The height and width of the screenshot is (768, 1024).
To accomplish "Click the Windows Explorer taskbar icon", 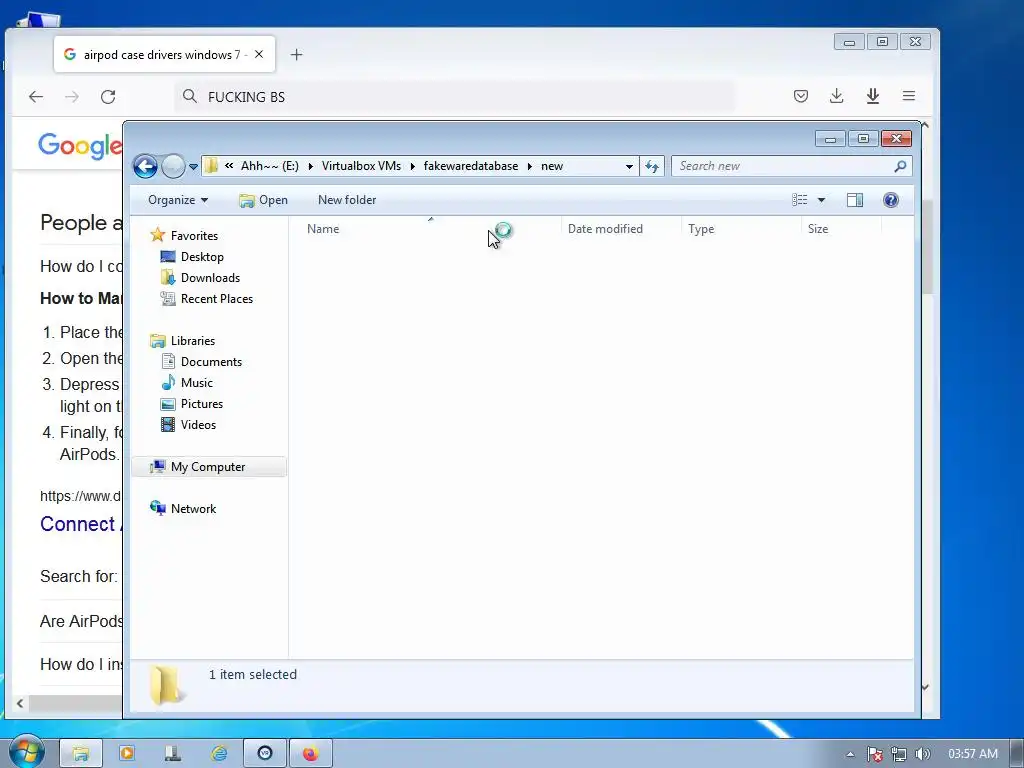I will (x=80, y=754).
